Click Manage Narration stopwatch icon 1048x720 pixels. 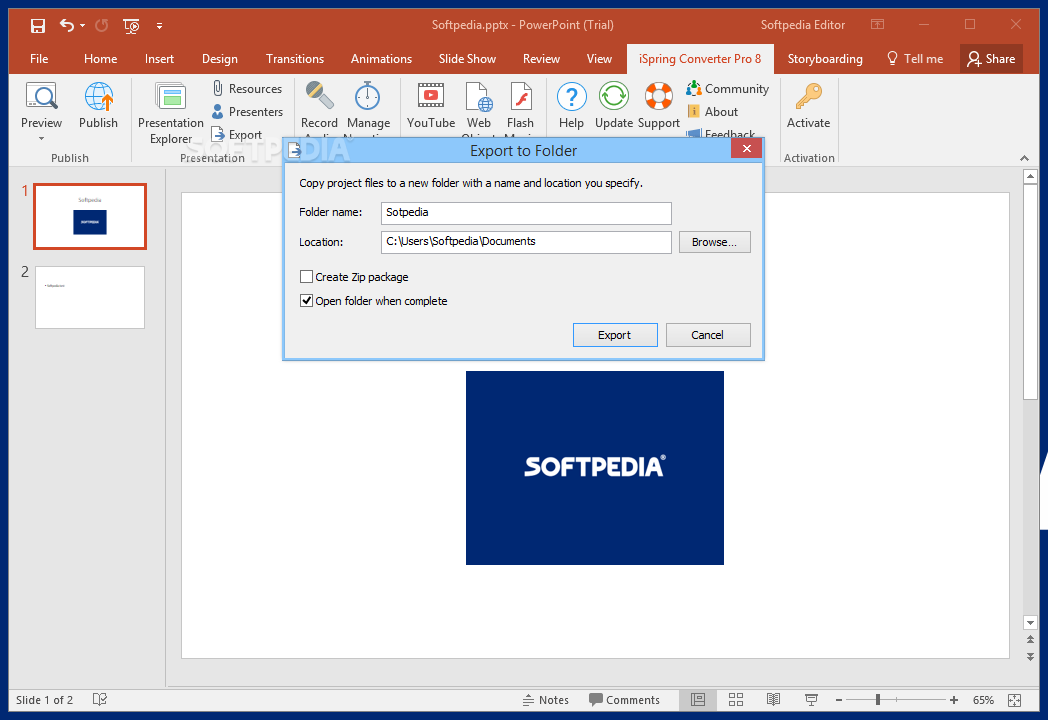368,96
